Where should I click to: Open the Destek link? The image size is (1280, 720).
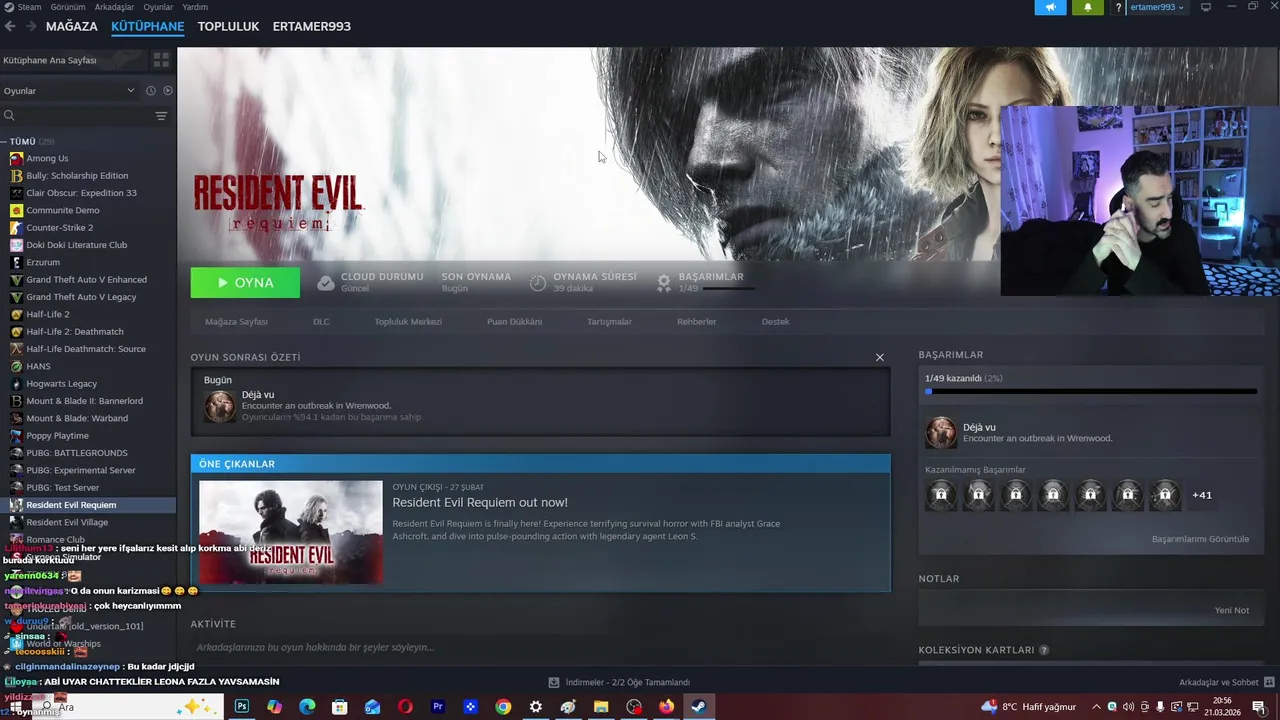775,322
